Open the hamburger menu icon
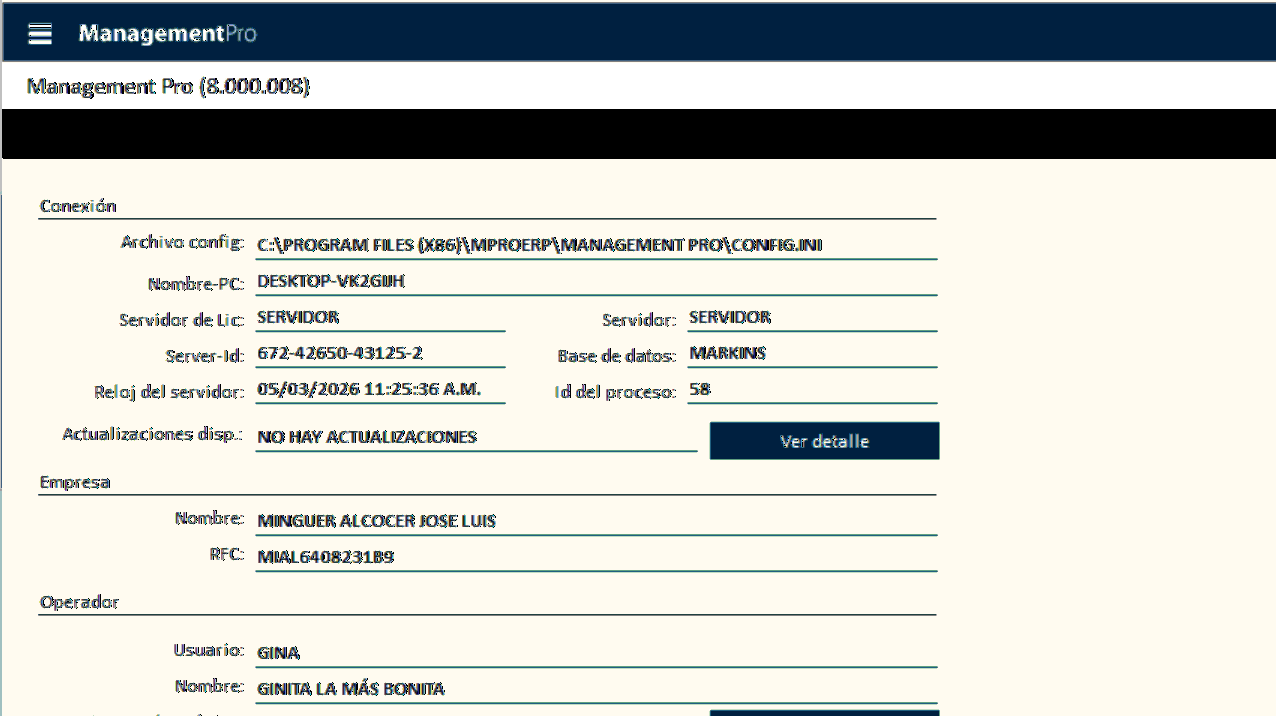 coord(40,34)
